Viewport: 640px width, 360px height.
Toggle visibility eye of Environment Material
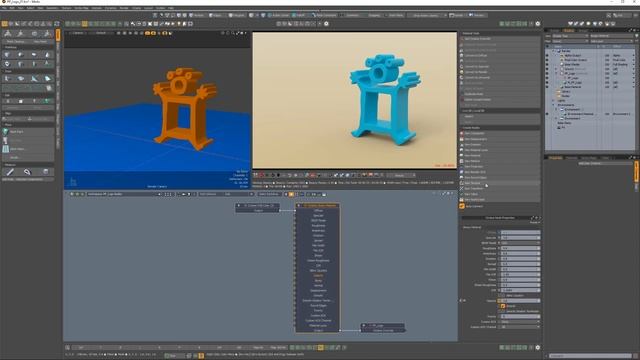547,114
